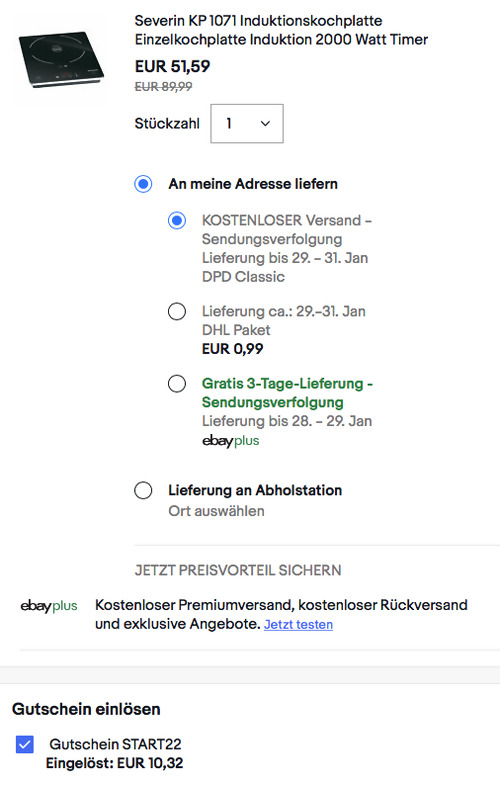Click the EUR 51,59 price
The height and width of the screenshot is (785, 500).
pos(172,66)
